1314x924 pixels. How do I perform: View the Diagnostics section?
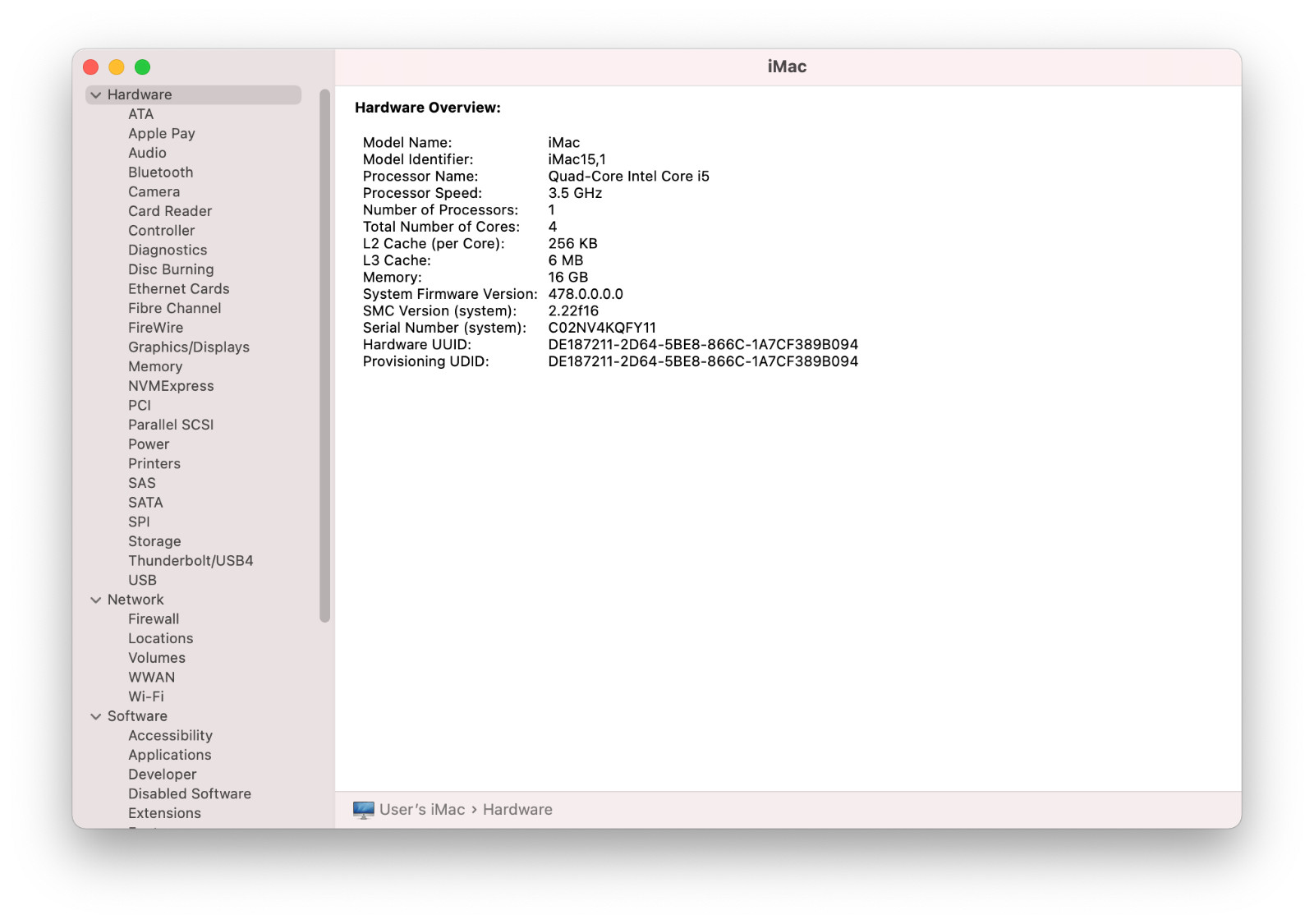click(x=168, y=251)
